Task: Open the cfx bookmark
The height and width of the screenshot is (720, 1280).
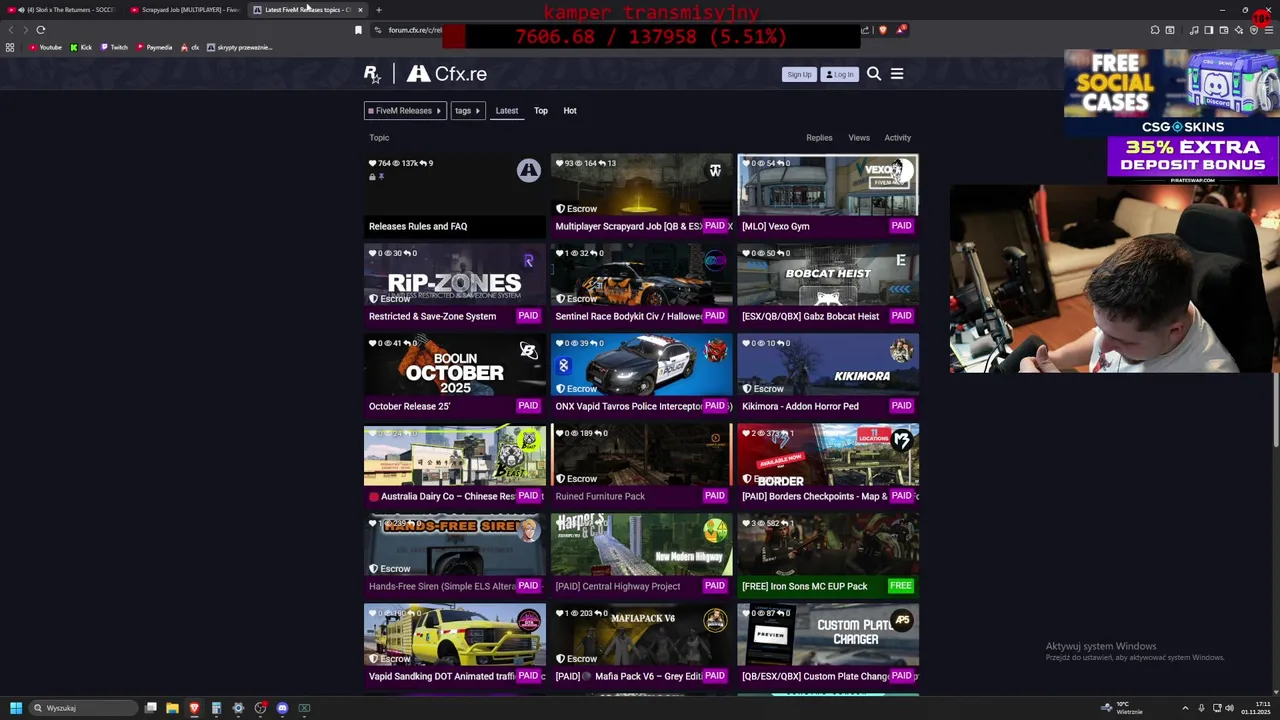Action: tap(190, 47)
